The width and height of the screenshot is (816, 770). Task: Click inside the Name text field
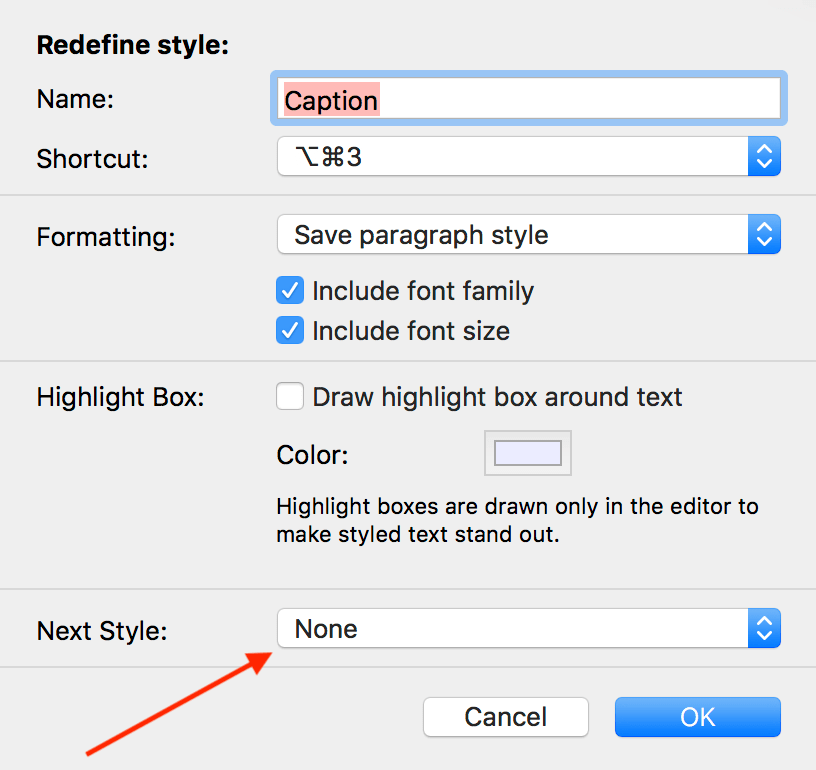click(529, 98)
